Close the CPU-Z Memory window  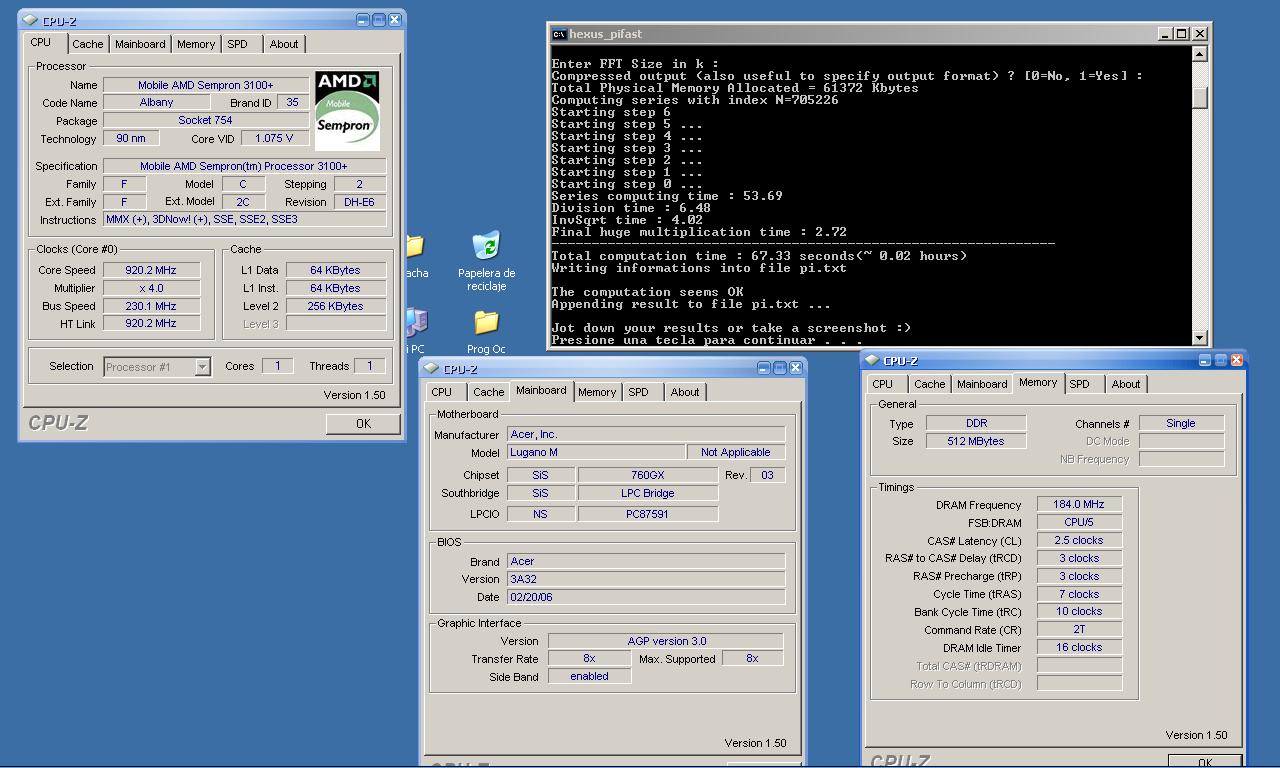1237,360
